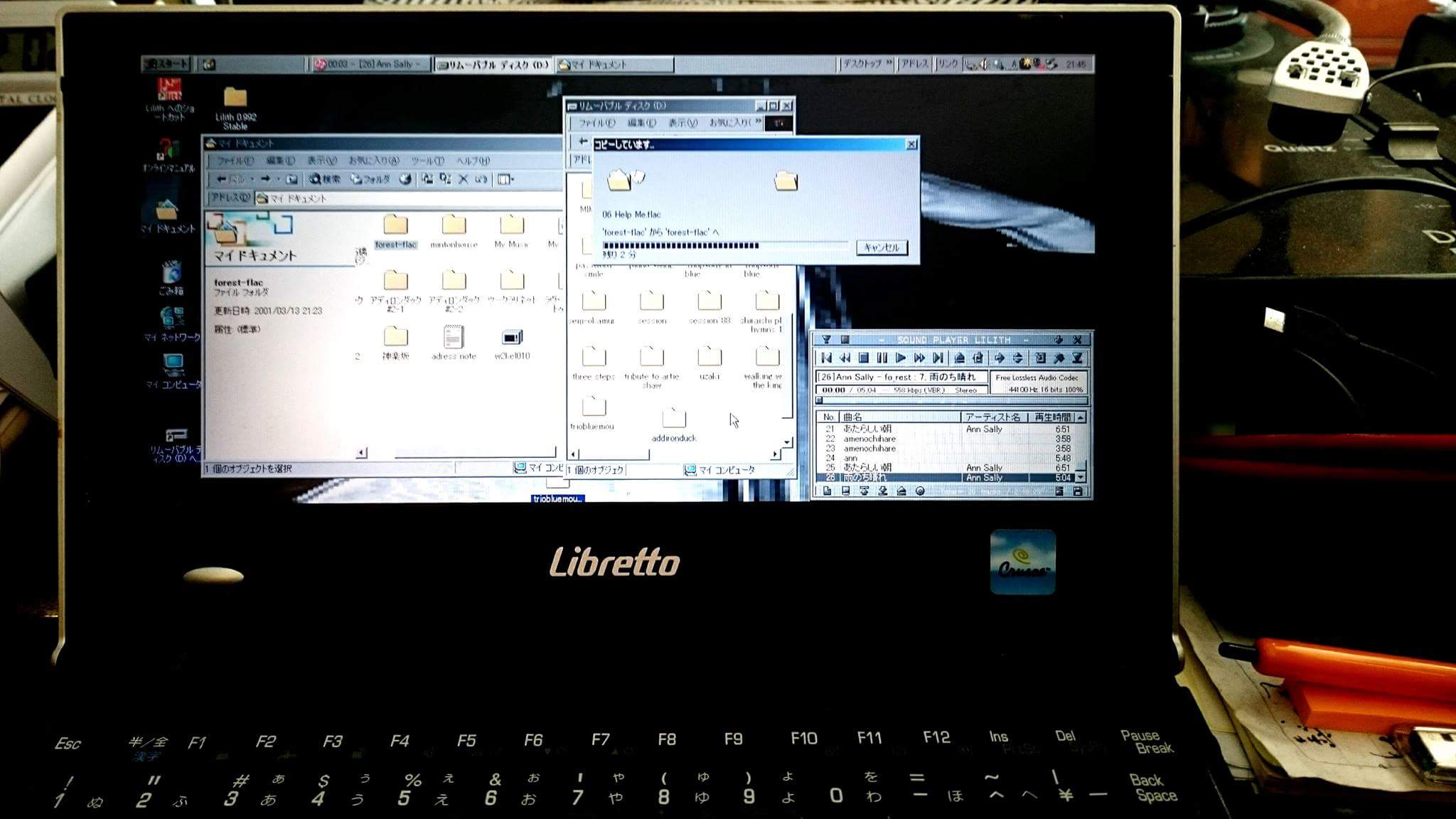1456x819 pixels.
Task: Click the リンク toolbar label on taskbar
Action: [948, 64]
